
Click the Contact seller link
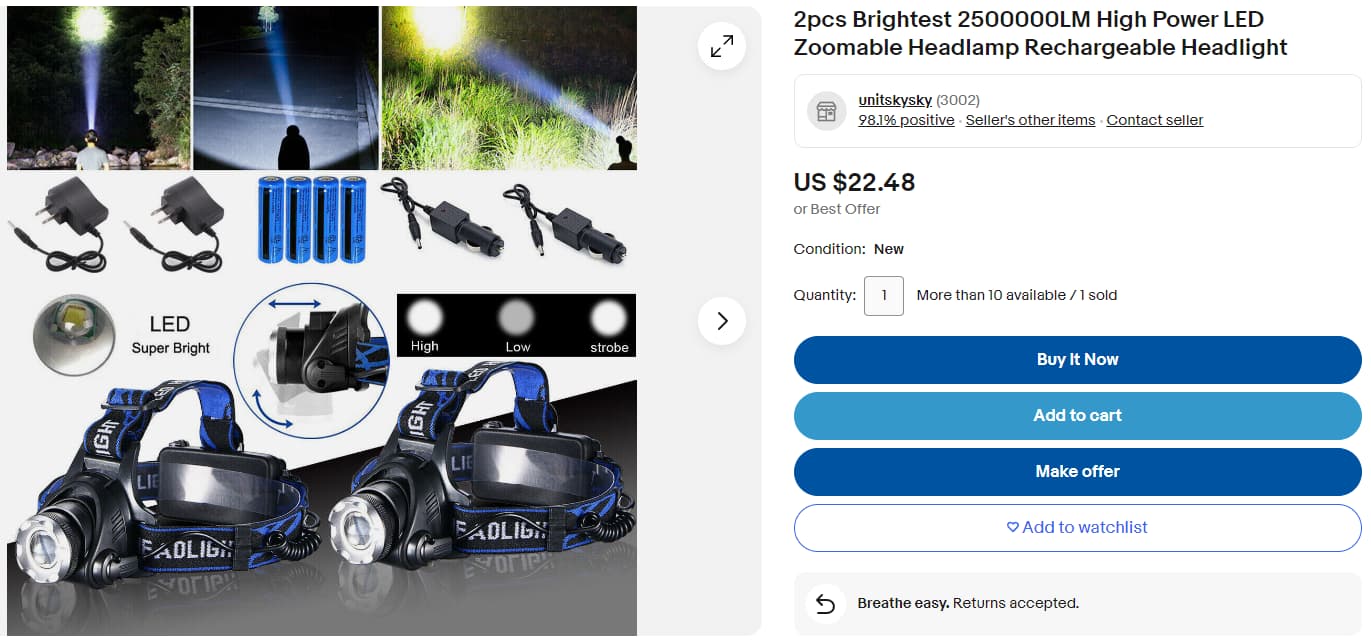1155,120
